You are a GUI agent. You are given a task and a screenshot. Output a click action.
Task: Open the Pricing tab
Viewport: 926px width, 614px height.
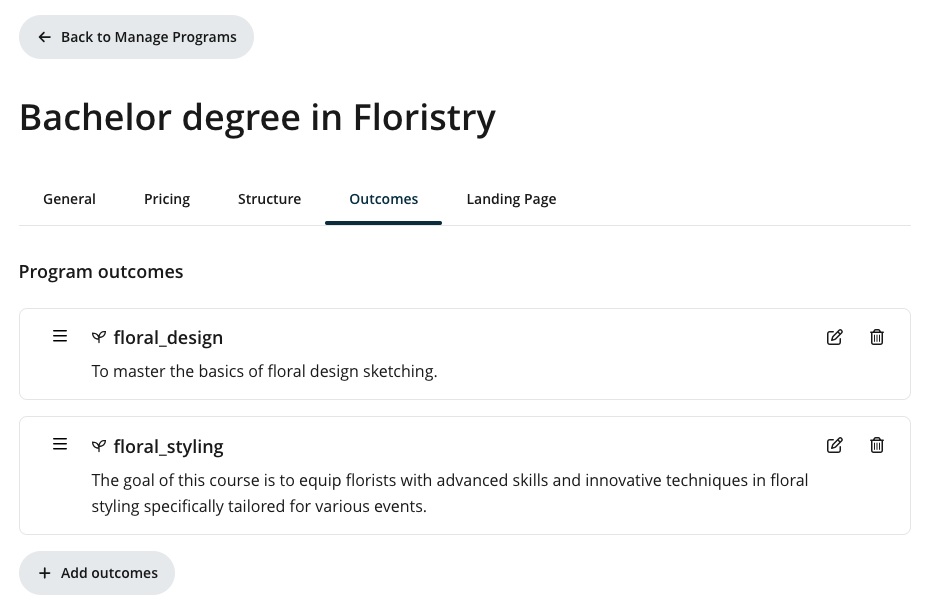pos(167,199)
